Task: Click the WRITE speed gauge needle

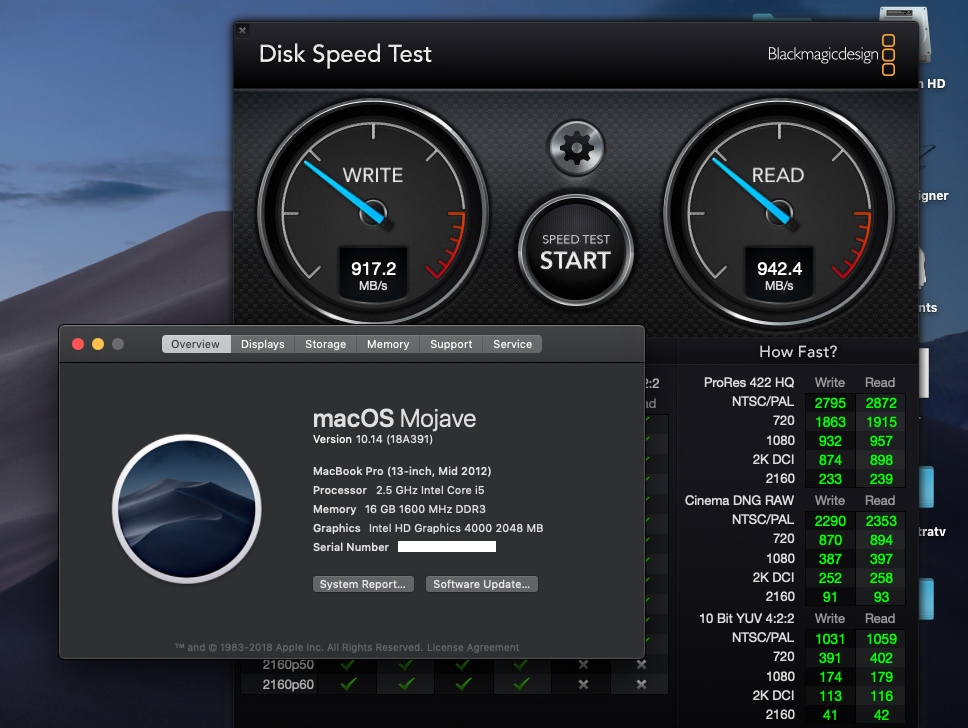Action: (x=346, y=192)
